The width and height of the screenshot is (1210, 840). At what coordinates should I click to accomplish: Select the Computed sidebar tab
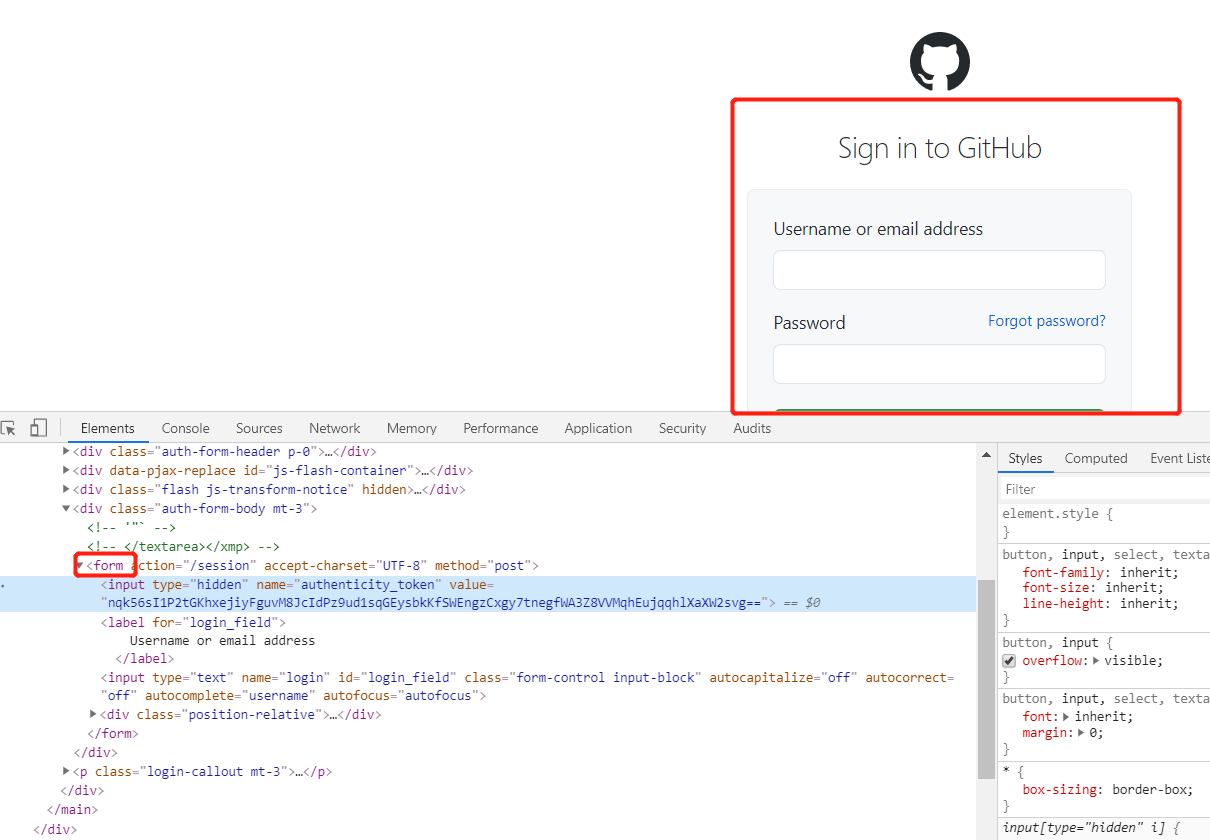click(x=1096, y=458)
